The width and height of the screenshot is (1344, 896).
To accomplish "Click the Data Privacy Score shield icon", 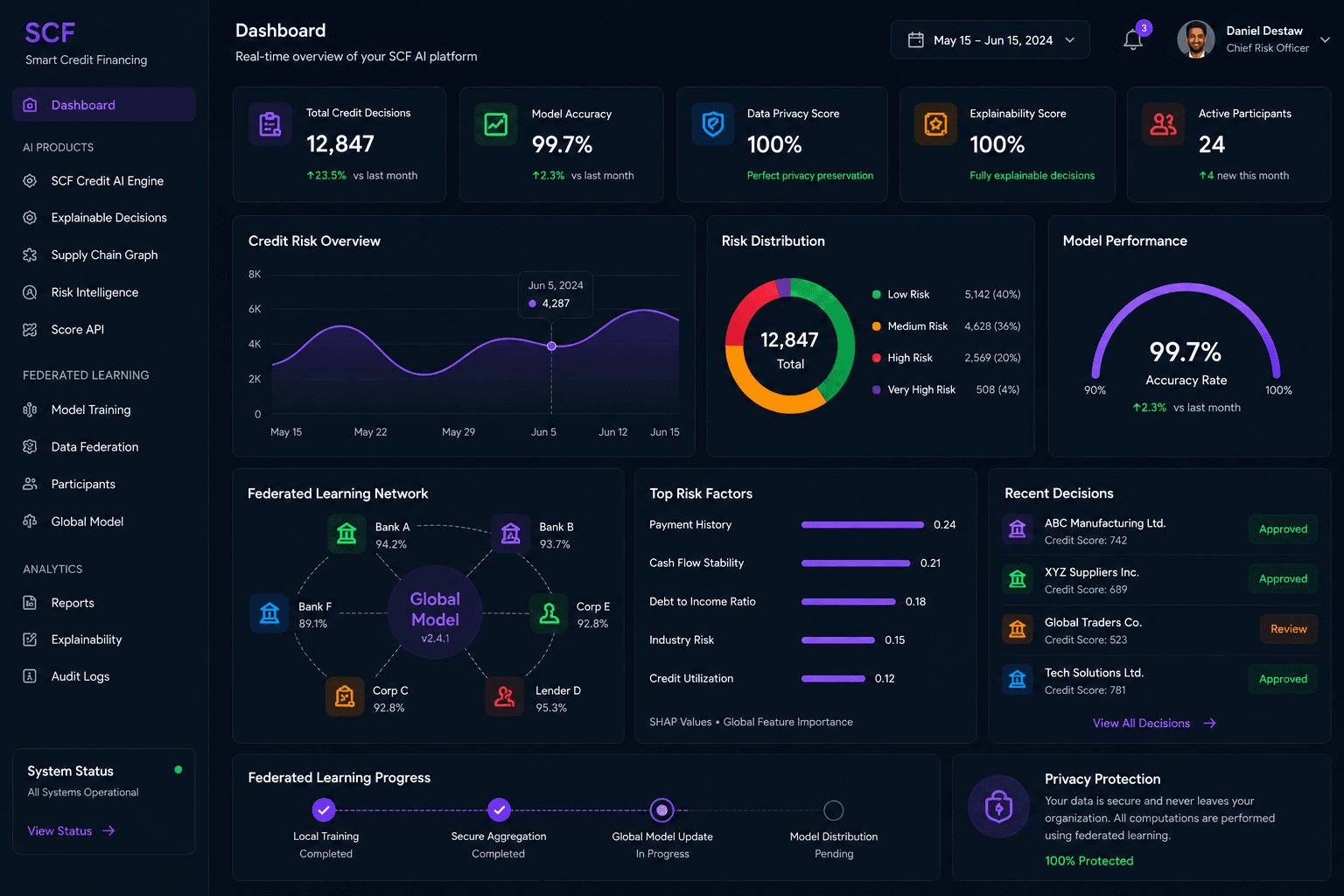I will (x=713, y=124).
